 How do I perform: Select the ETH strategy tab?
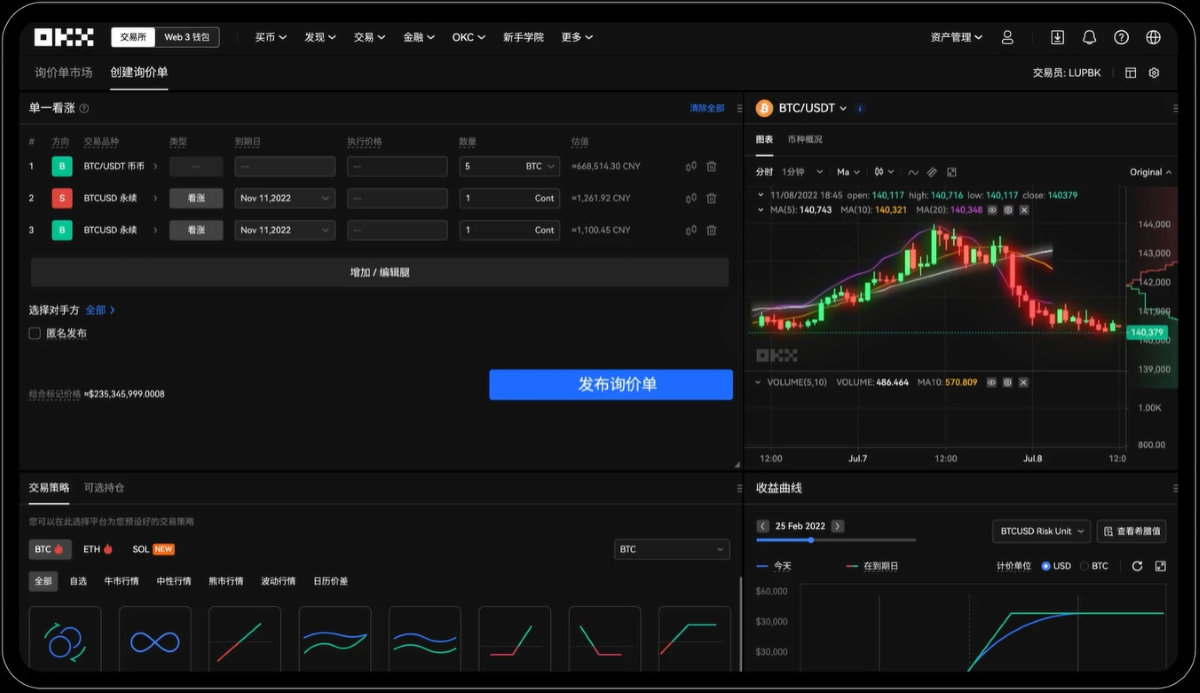point(97,549)
